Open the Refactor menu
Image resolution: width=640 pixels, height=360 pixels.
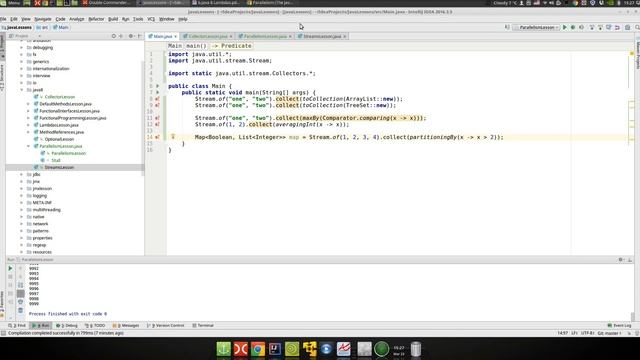pos(96,19)
